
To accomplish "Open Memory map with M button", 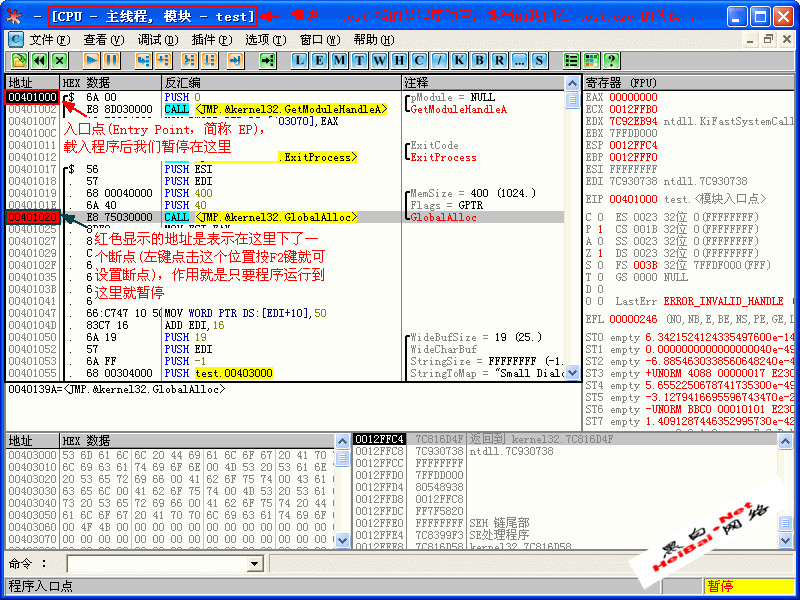I will pos(339,61).
